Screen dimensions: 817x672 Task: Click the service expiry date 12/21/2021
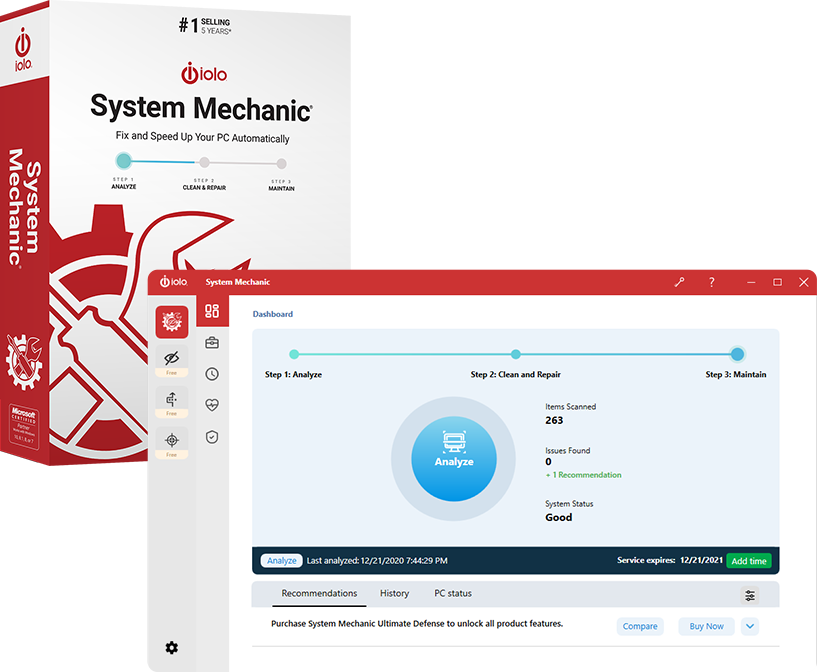pos(701,560)
